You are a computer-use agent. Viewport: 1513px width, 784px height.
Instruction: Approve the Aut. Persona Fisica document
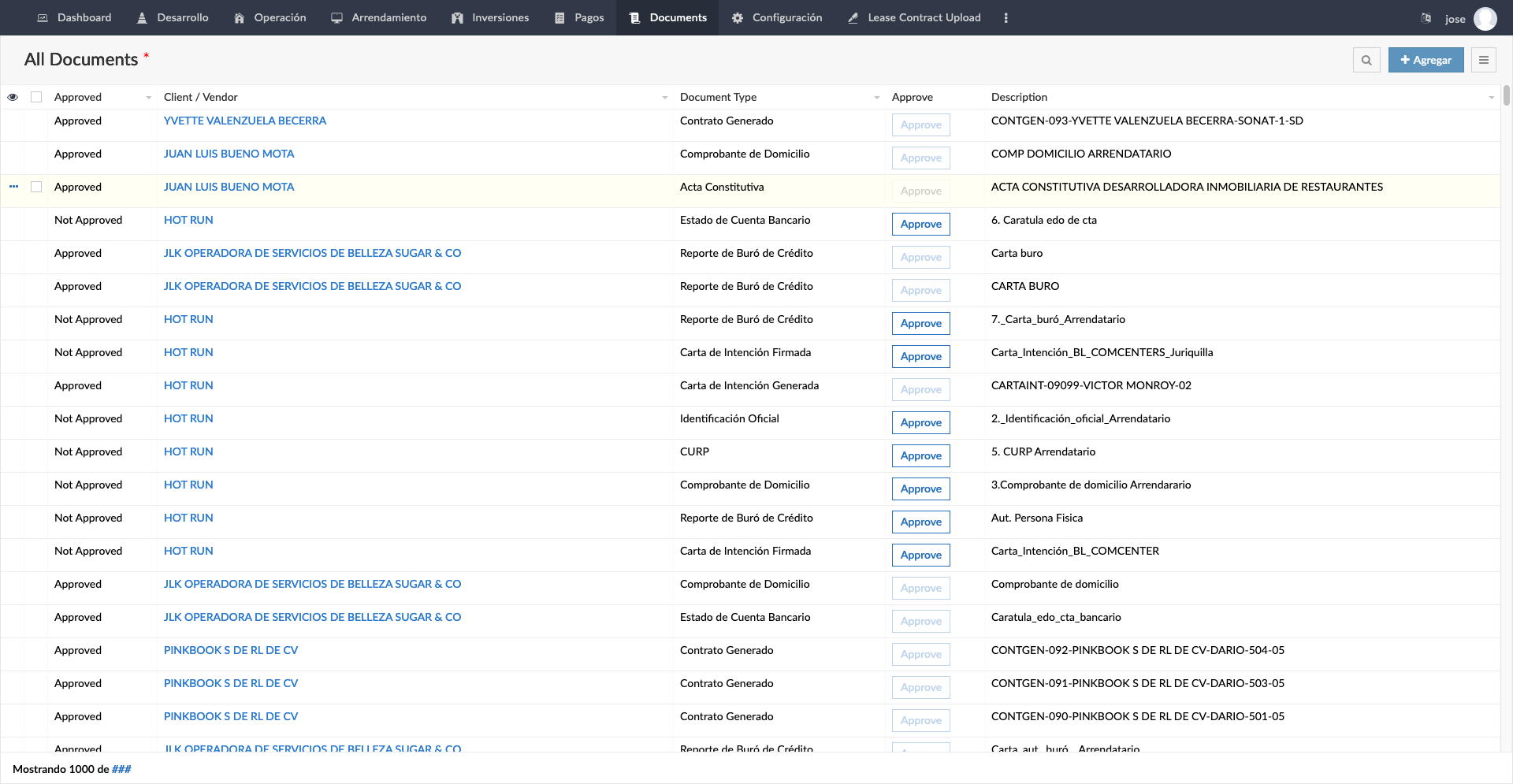920,522
